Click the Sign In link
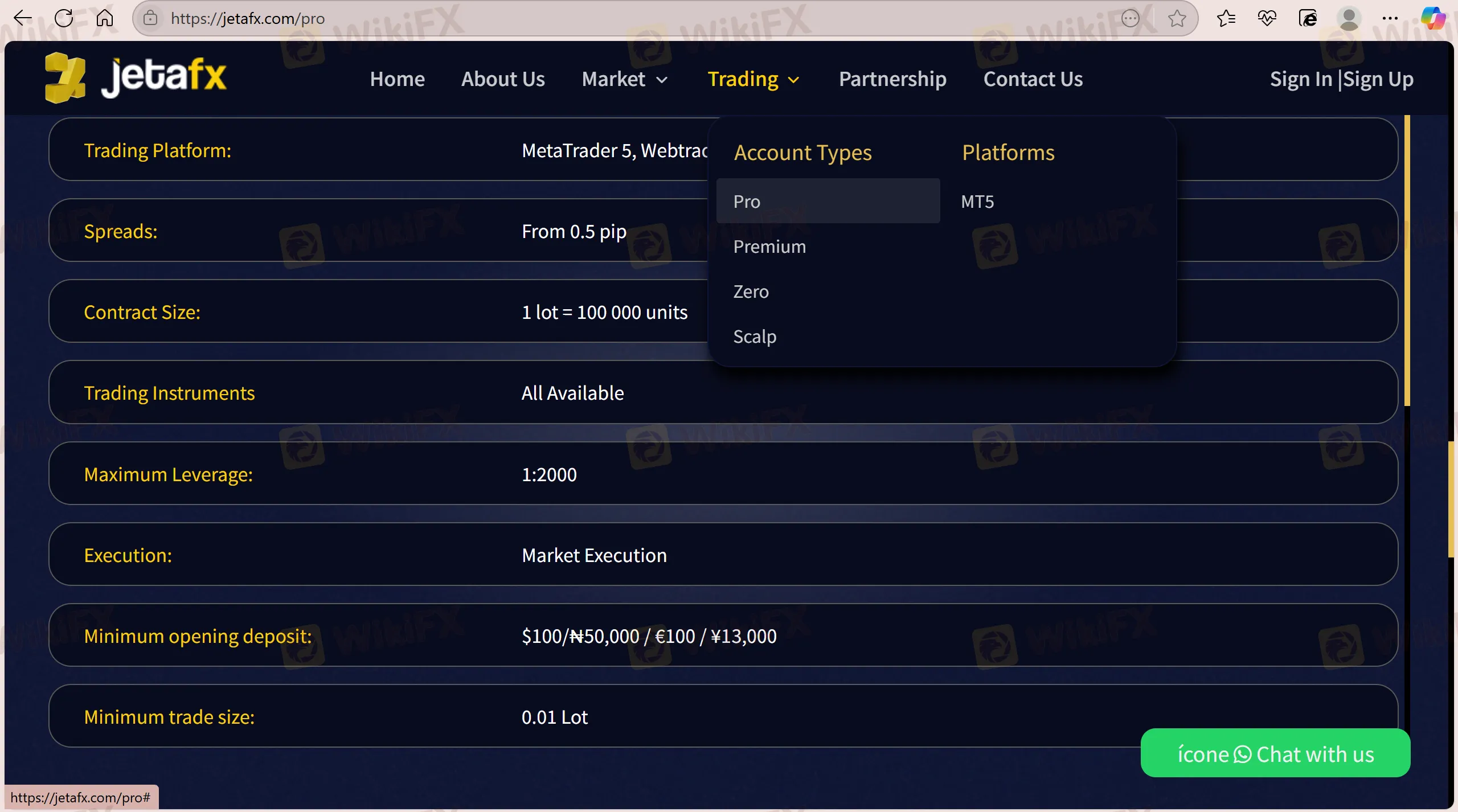Screen dimensions: 1458x812 tap(1302, 79)
